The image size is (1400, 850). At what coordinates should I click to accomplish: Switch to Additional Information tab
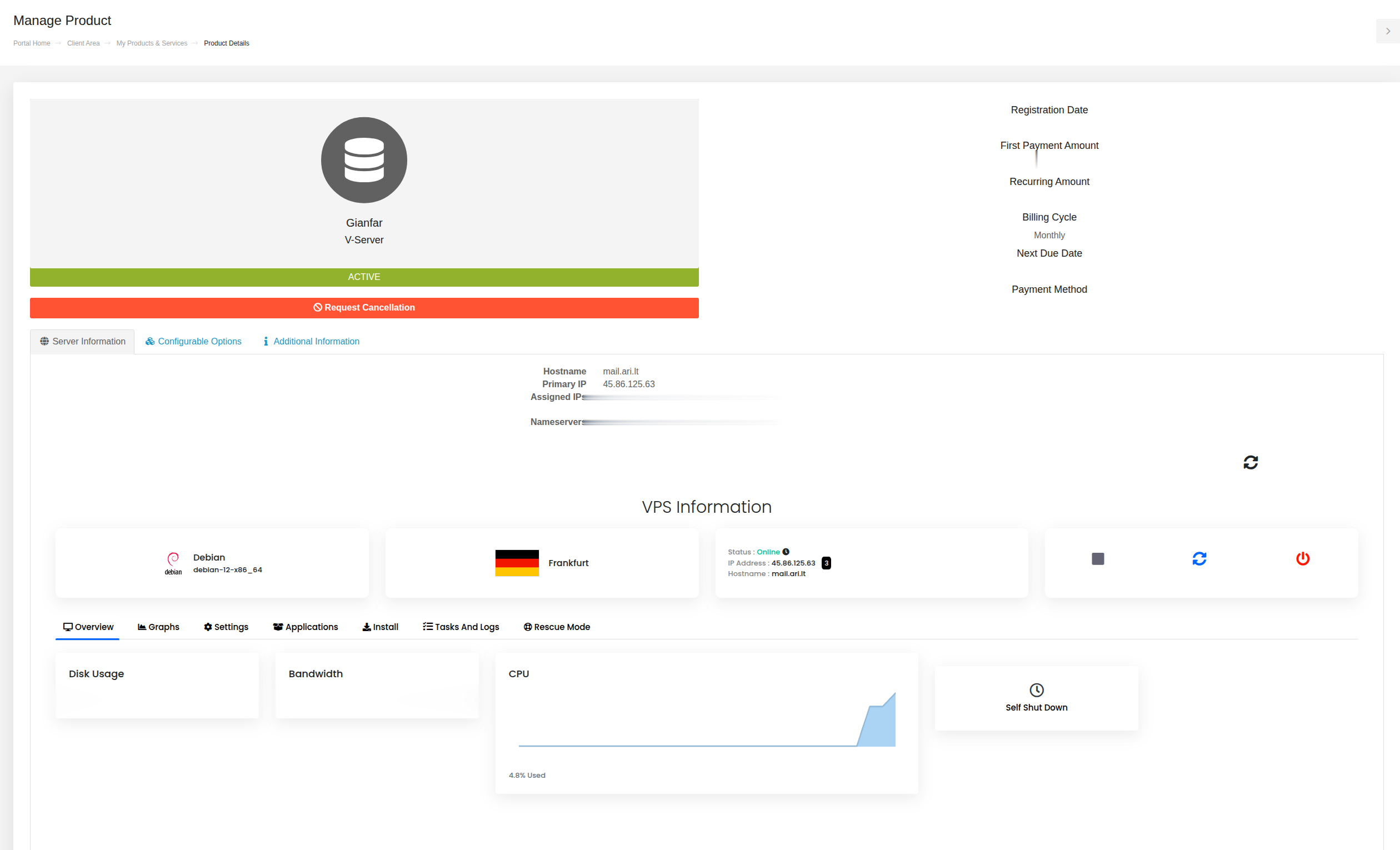point(311,342)
